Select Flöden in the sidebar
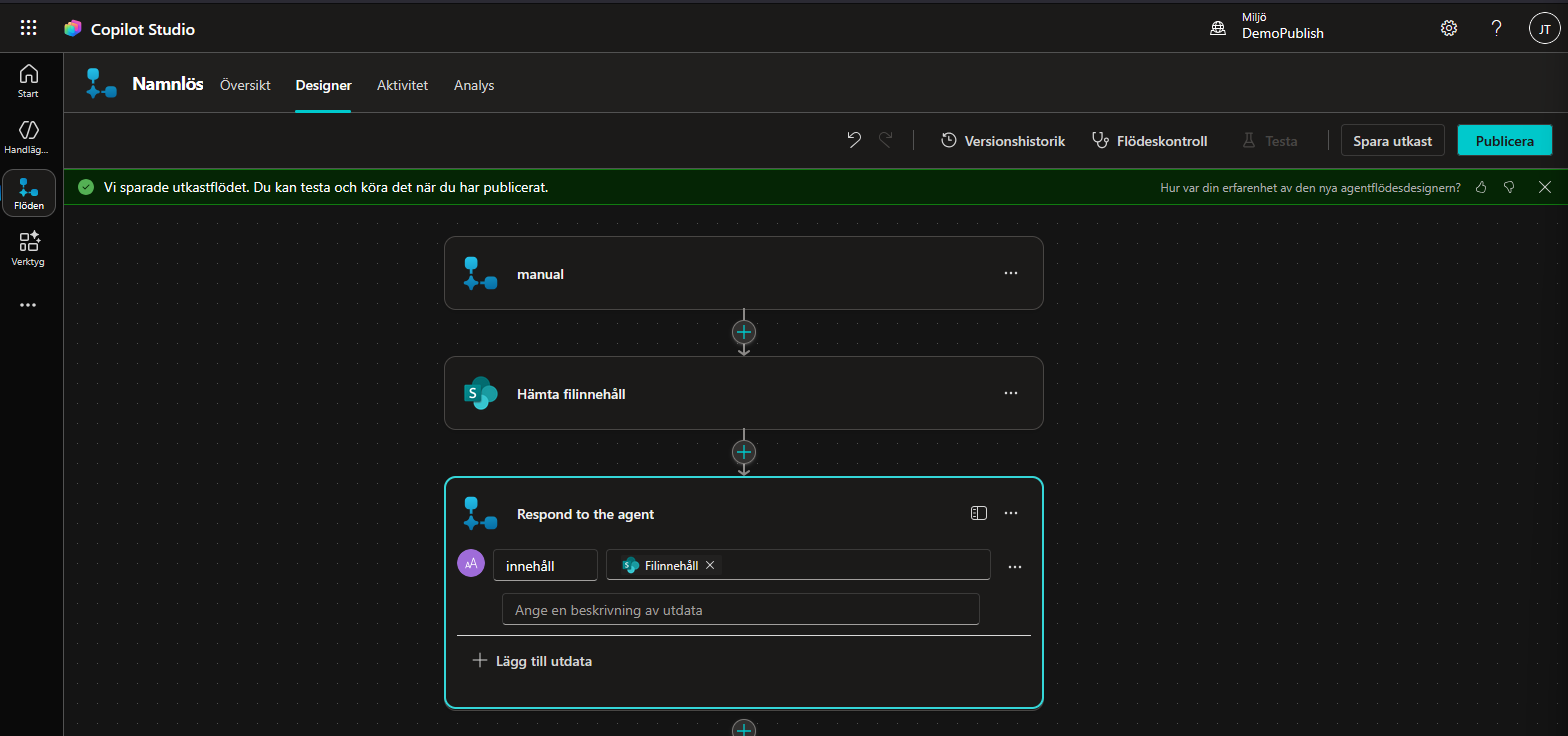 point(29,193)
